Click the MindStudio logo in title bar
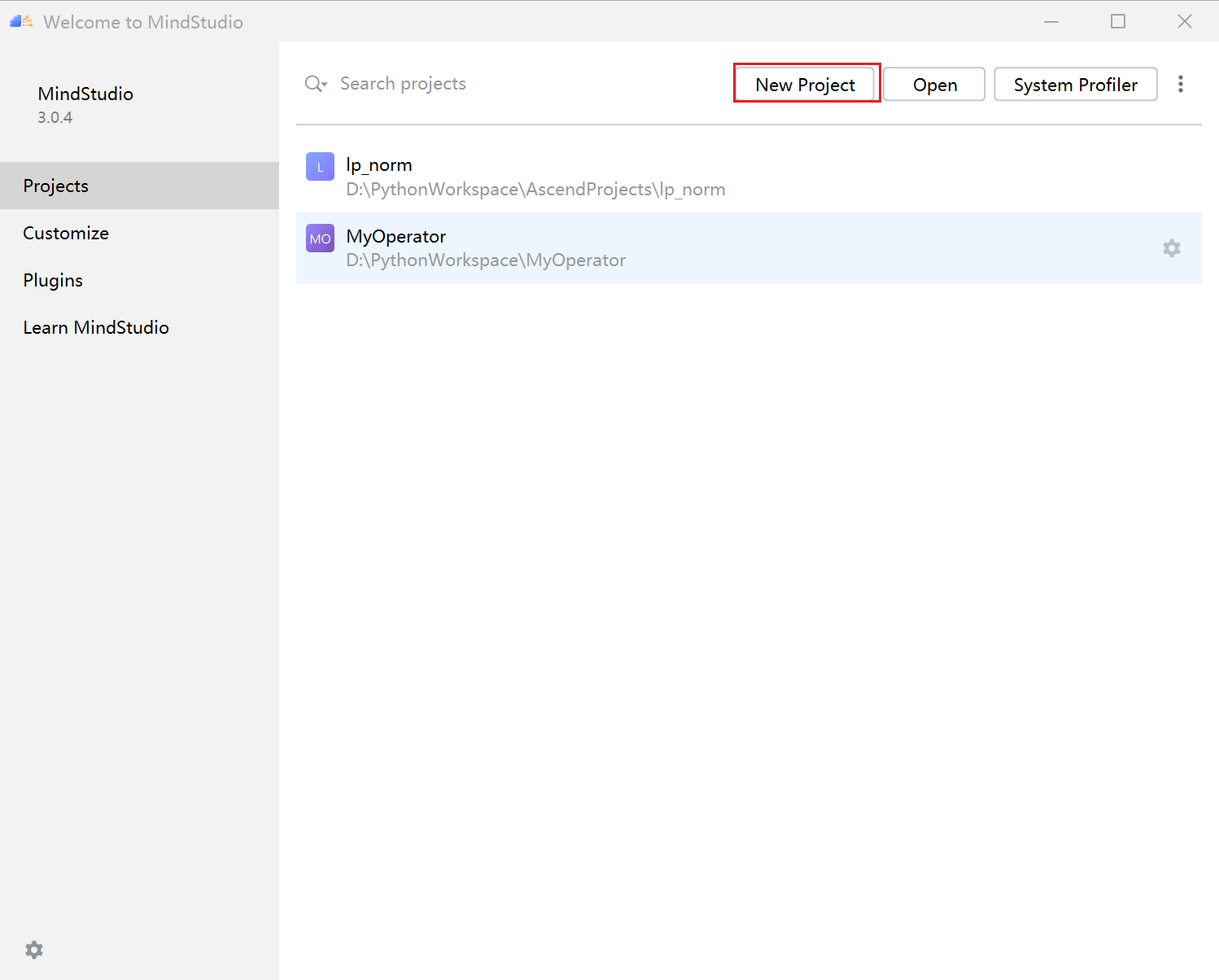This screenshot has width=1219, height=980. pos(21,21)
